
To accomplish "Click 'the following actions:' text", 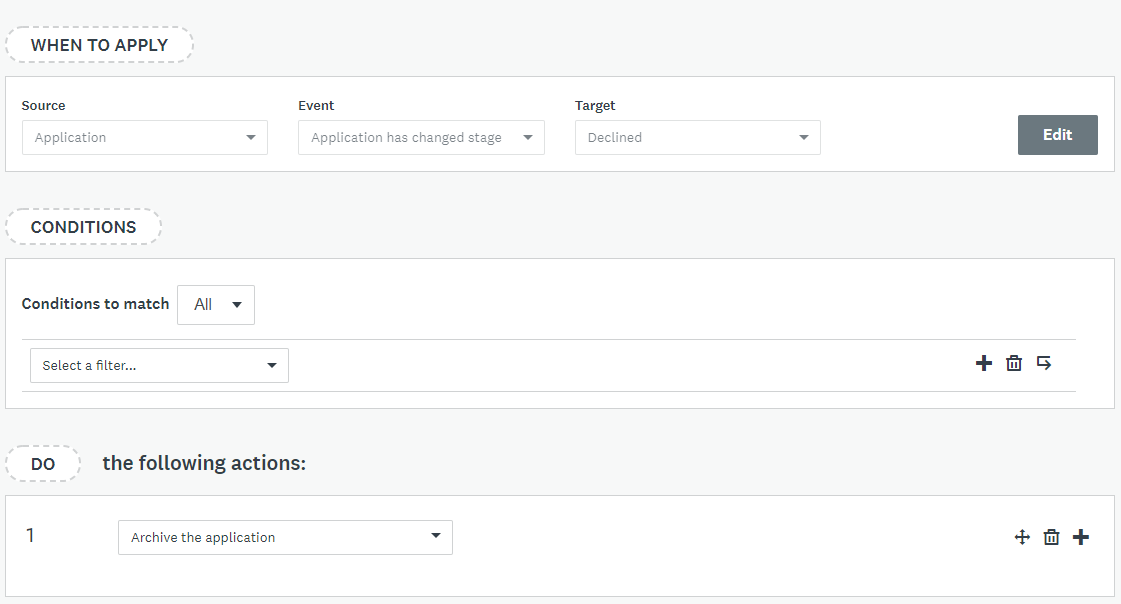I will tap(204, 463).
